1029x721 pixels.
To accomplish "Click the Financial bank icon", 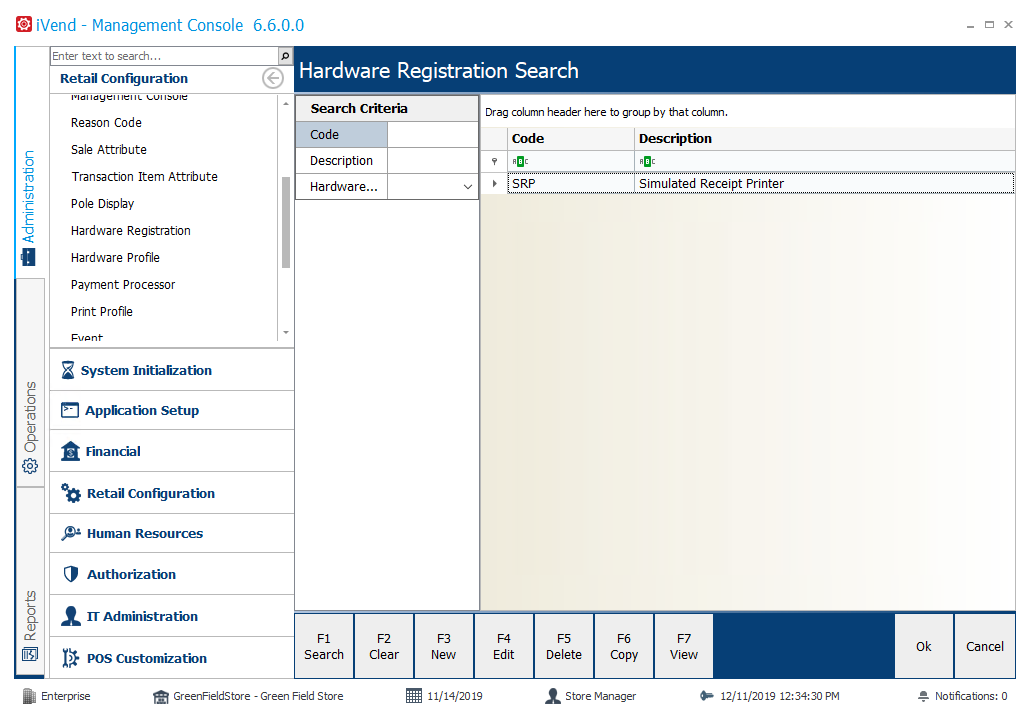I will coord(70,451).
